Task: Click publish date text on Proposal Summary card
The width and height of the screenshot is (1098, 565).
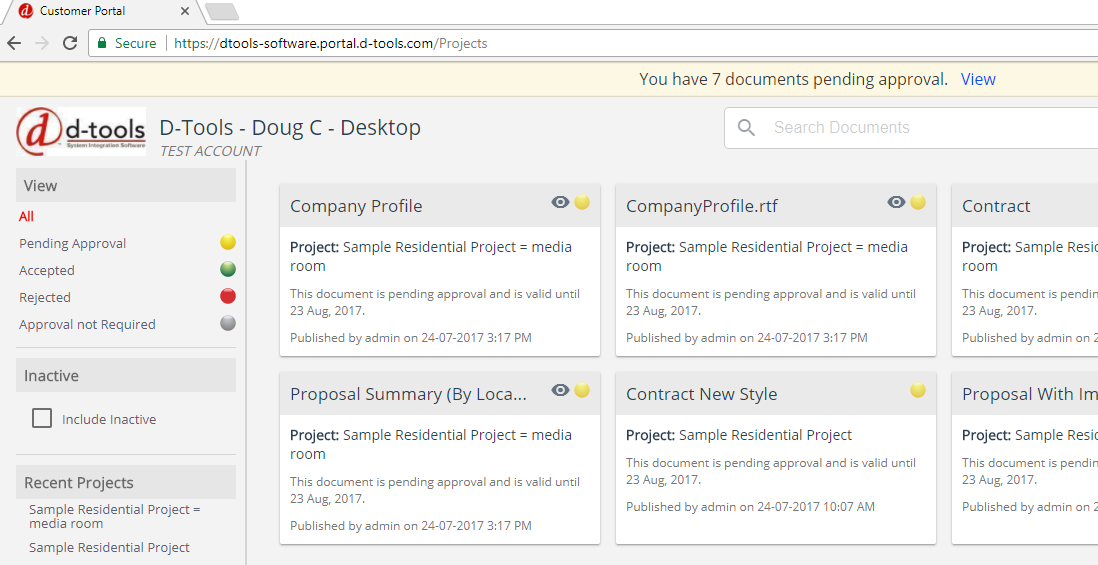Action: coord(411,526)
